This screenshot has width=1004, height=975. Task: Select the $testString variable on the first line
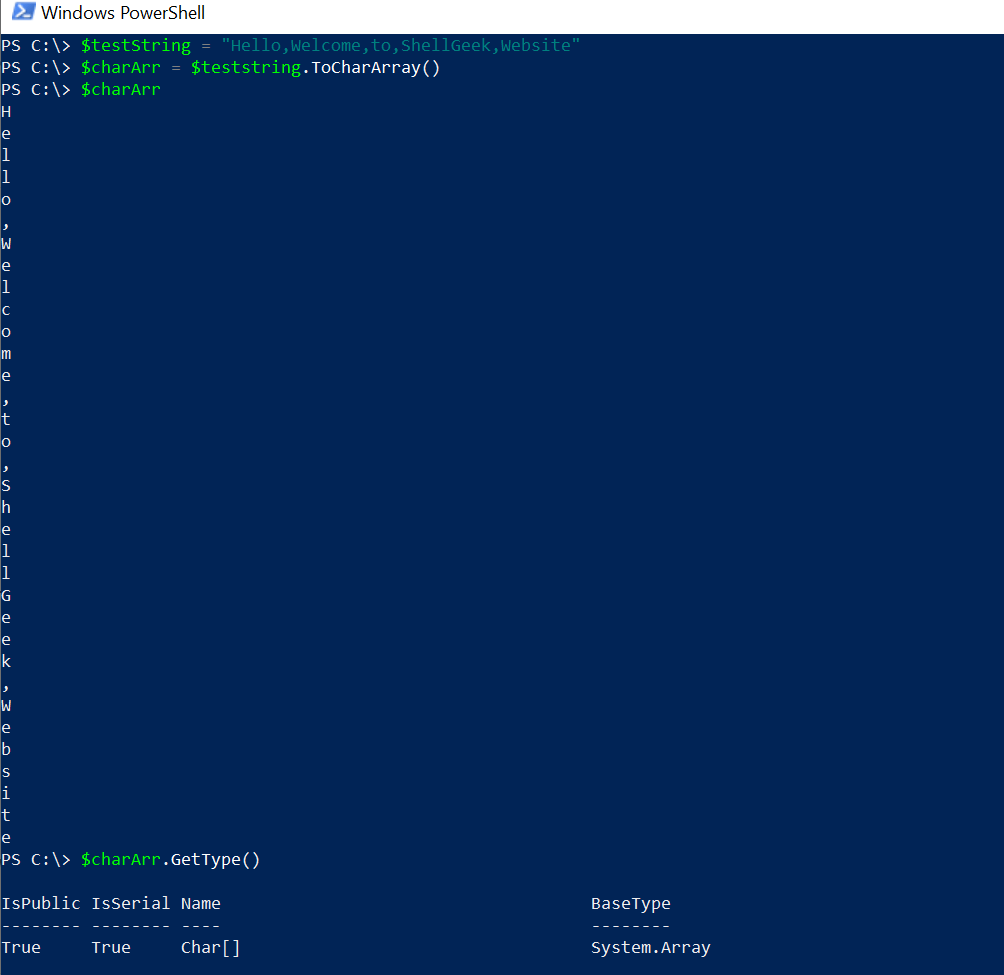(135, 45)
